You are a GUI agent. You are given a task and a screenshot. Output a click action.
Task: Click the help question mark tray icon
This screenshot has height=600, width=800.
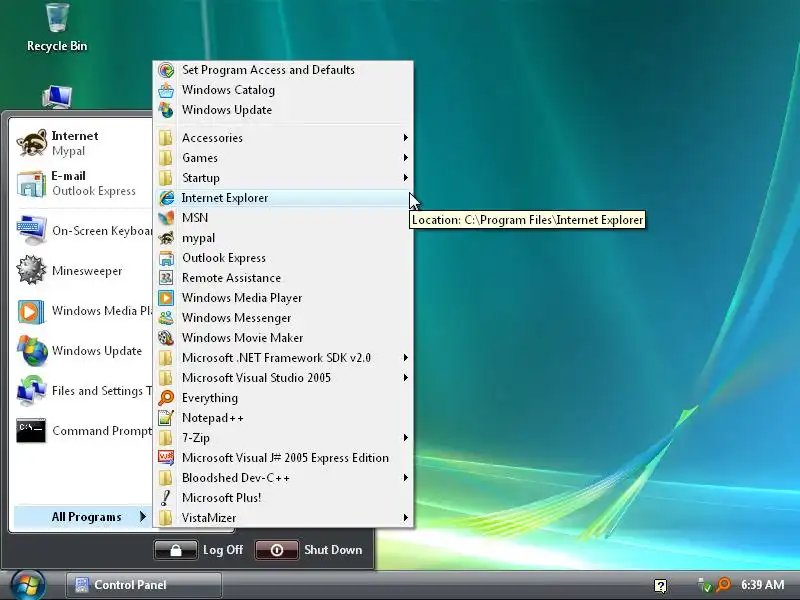coord(660,585)
